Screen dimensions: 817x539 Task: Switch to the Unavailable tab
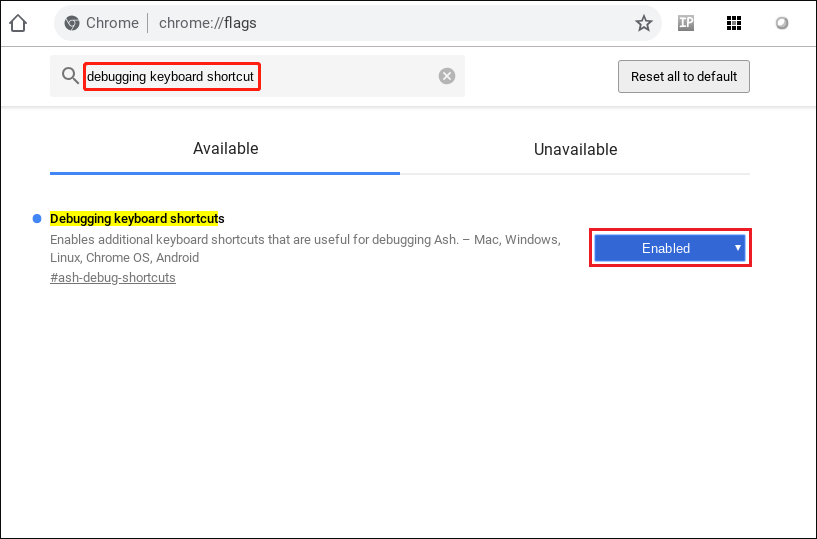point(575,149)
